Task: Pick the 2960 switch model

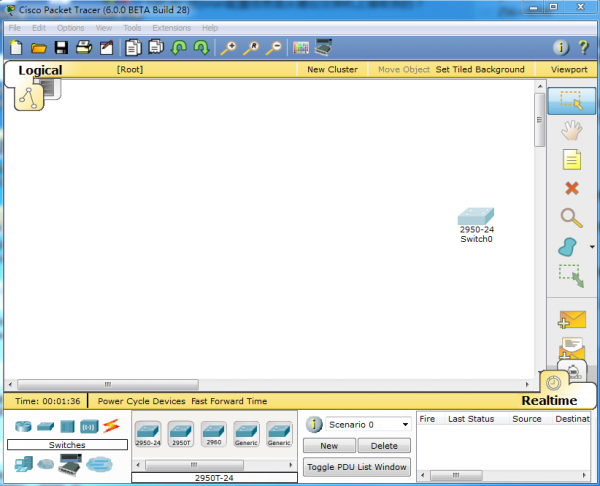Action: point(214,434)
